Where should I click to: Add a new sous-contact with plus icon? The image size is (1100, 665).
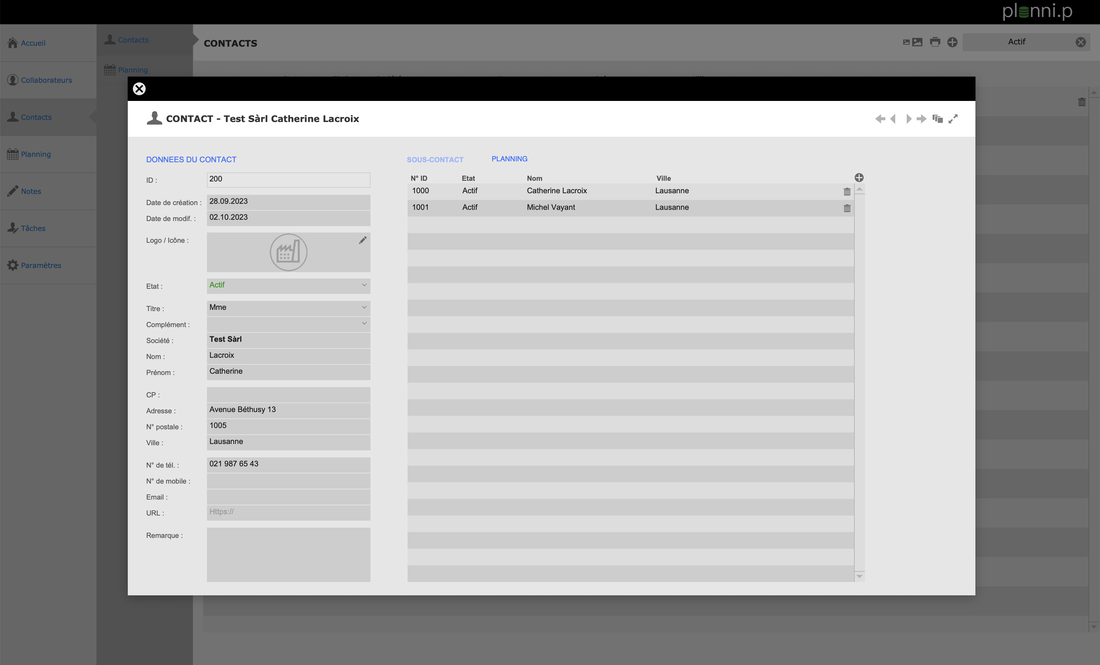click(x=859, y=178)
